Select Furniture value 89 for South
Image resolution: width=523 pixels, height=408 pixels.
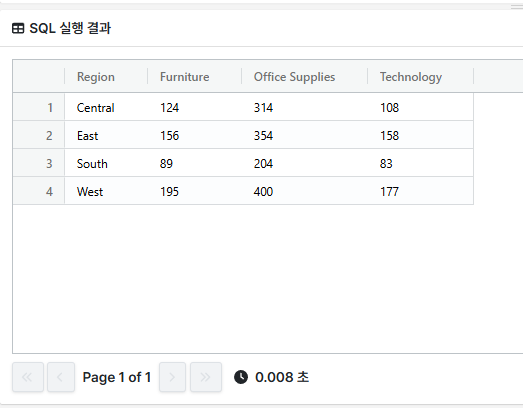tap(194, 163)
